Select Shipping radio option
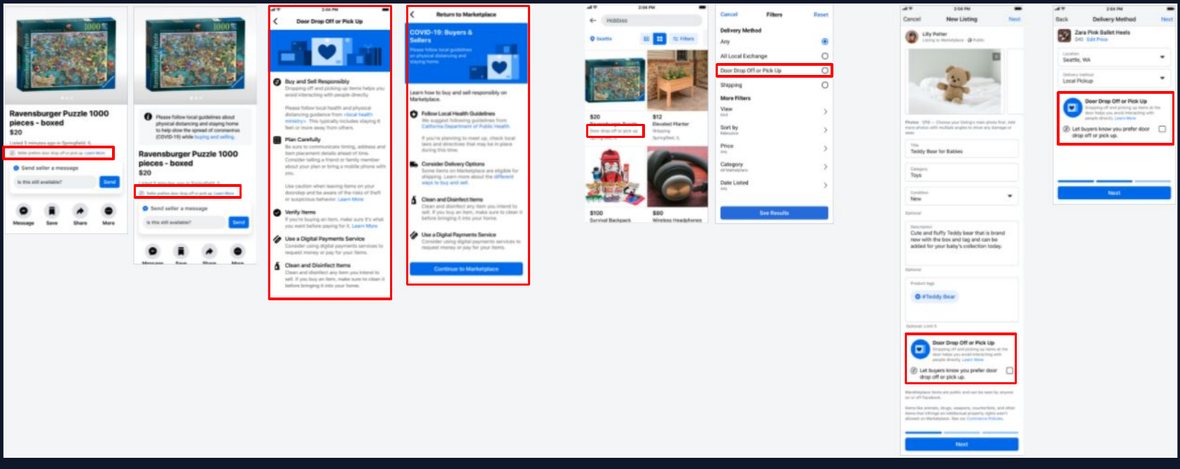The height and width of the screenshot is (469, 1180). [825, 85]
